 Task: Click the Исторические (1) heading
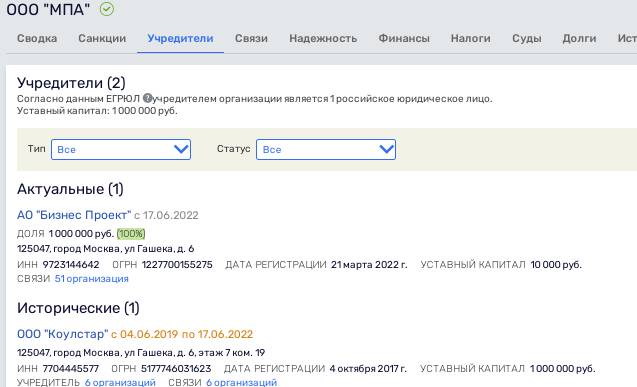(x=78, y=308)
